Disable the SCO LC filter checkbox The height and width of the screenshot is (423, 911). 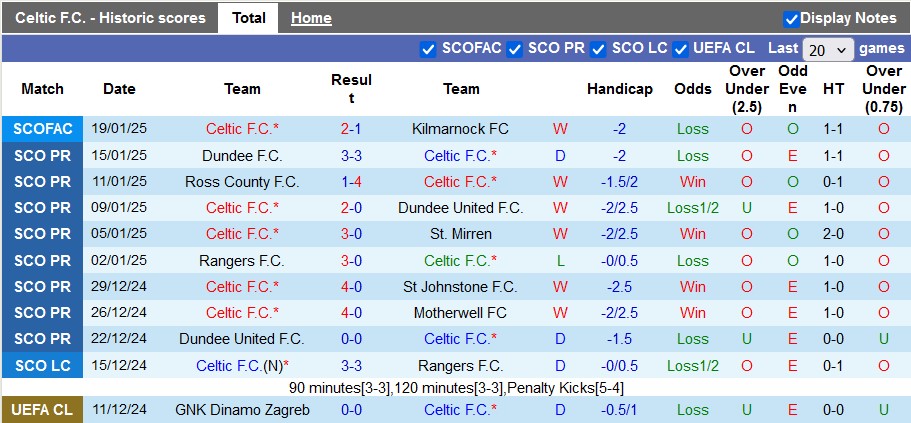coord(599,49)
